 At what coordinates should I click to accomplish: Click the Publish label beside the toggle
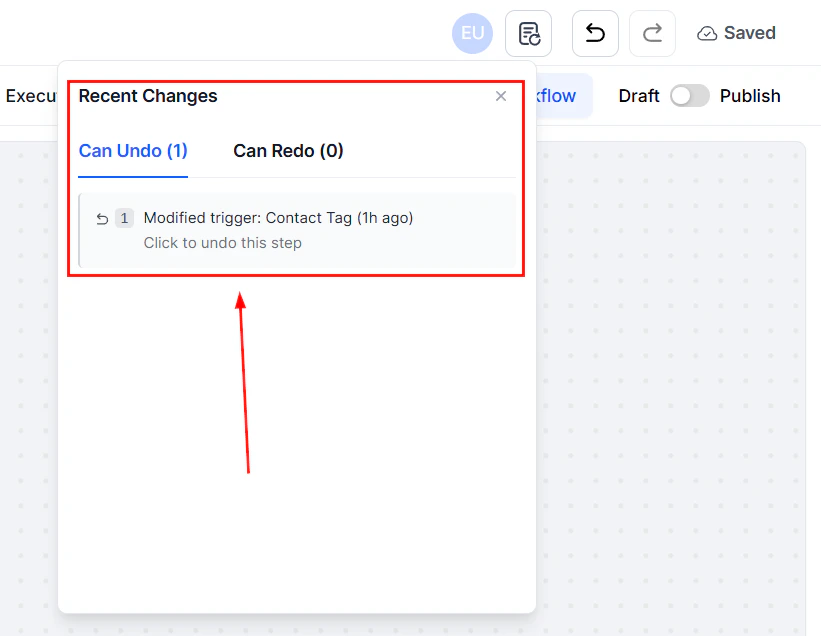(x=750, y=95)
